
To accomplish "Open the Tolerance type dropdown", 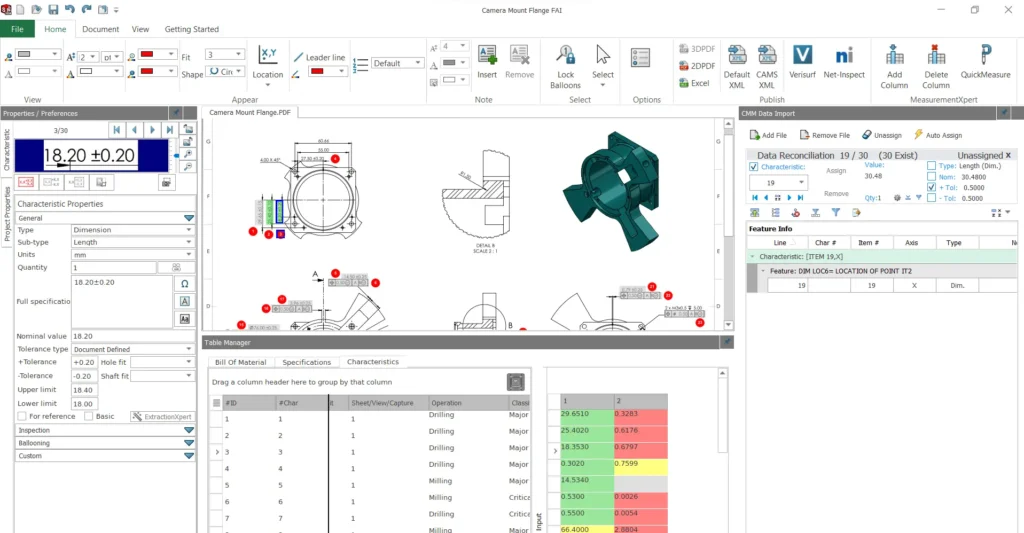I will [x=132, y=349].
